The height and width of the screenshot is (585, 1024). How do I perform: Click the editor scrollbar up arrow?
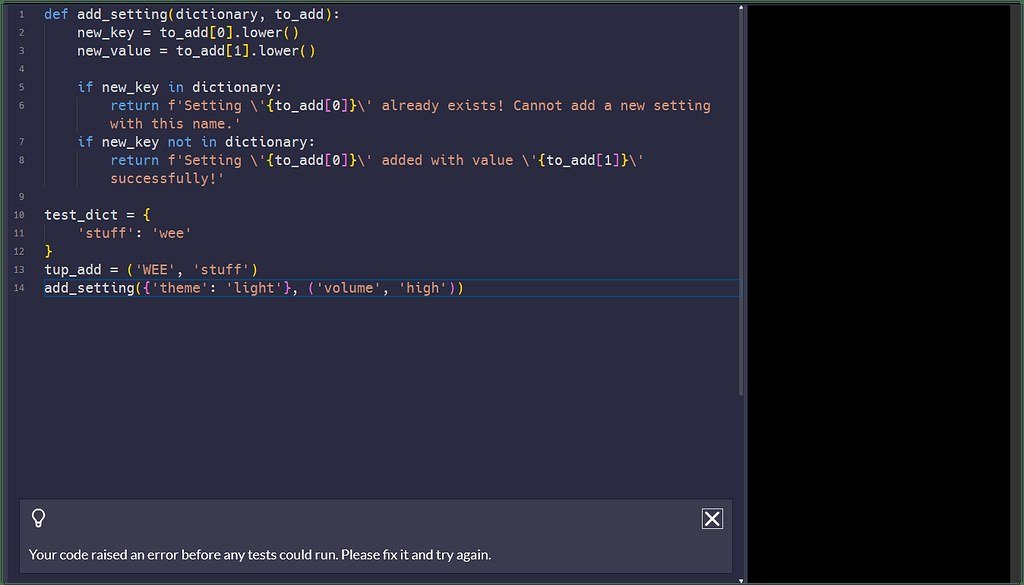741,8
